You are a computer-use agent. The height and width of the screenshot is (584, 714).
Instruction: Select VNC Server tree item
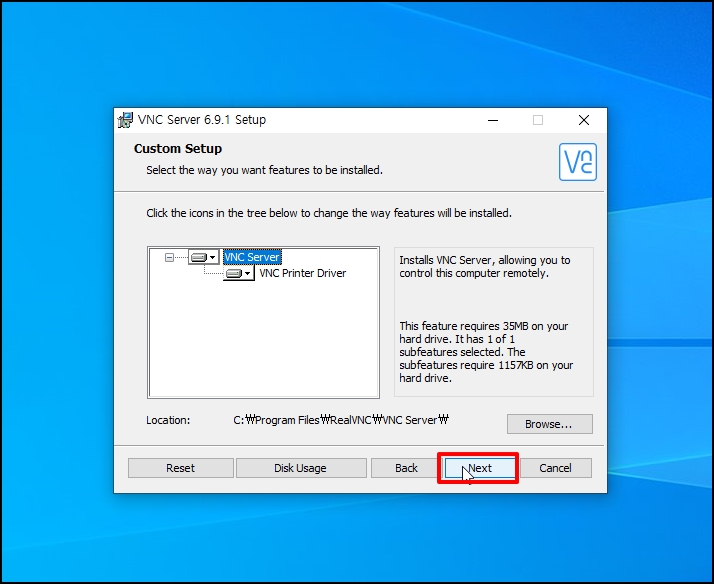[252, 257]
